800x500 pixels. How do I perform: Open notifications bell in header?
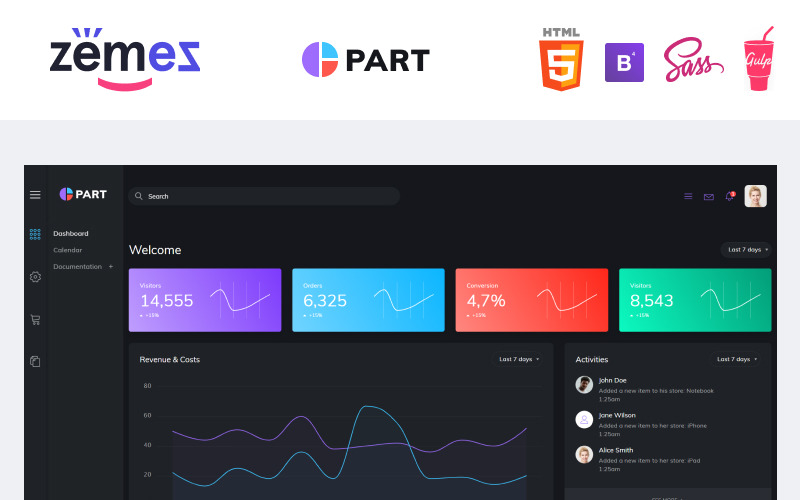coord(729,196)
